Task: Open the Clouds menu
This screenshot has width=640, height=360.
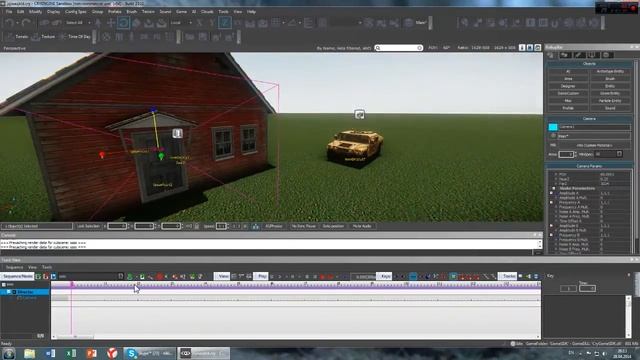Action: [x=207, y=12]
